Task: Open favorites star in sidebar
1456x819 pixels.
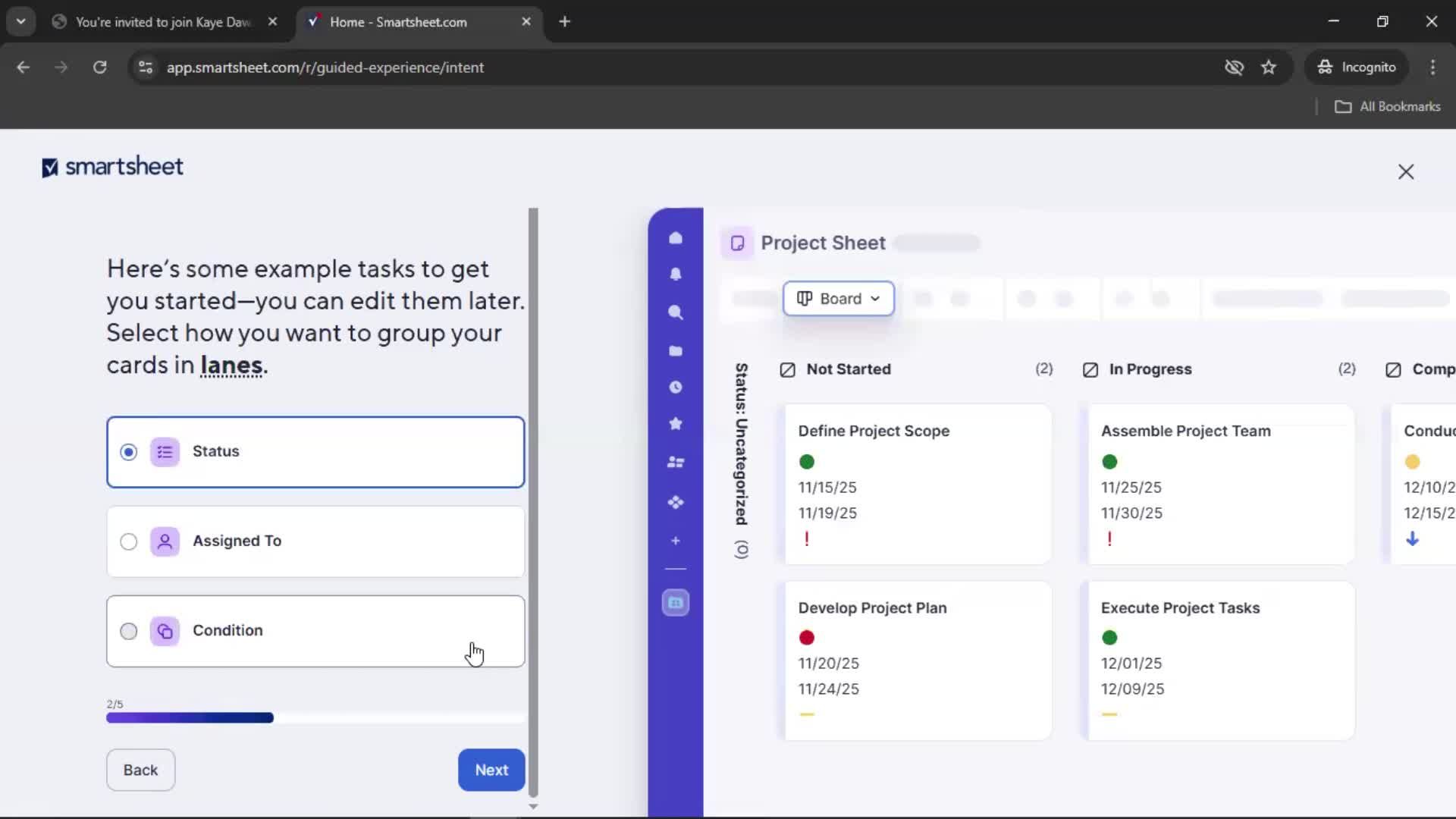Action: pos(675,424)
